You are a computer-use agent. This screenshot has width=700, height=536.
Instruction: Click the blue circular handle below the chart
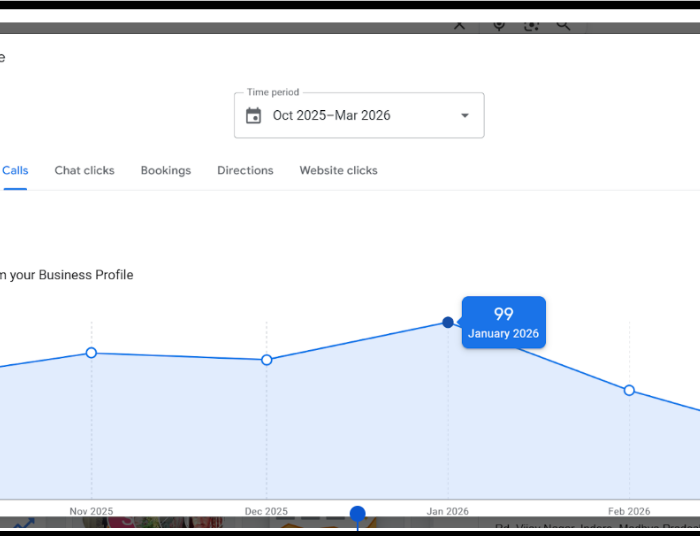(x=357, y=514)
